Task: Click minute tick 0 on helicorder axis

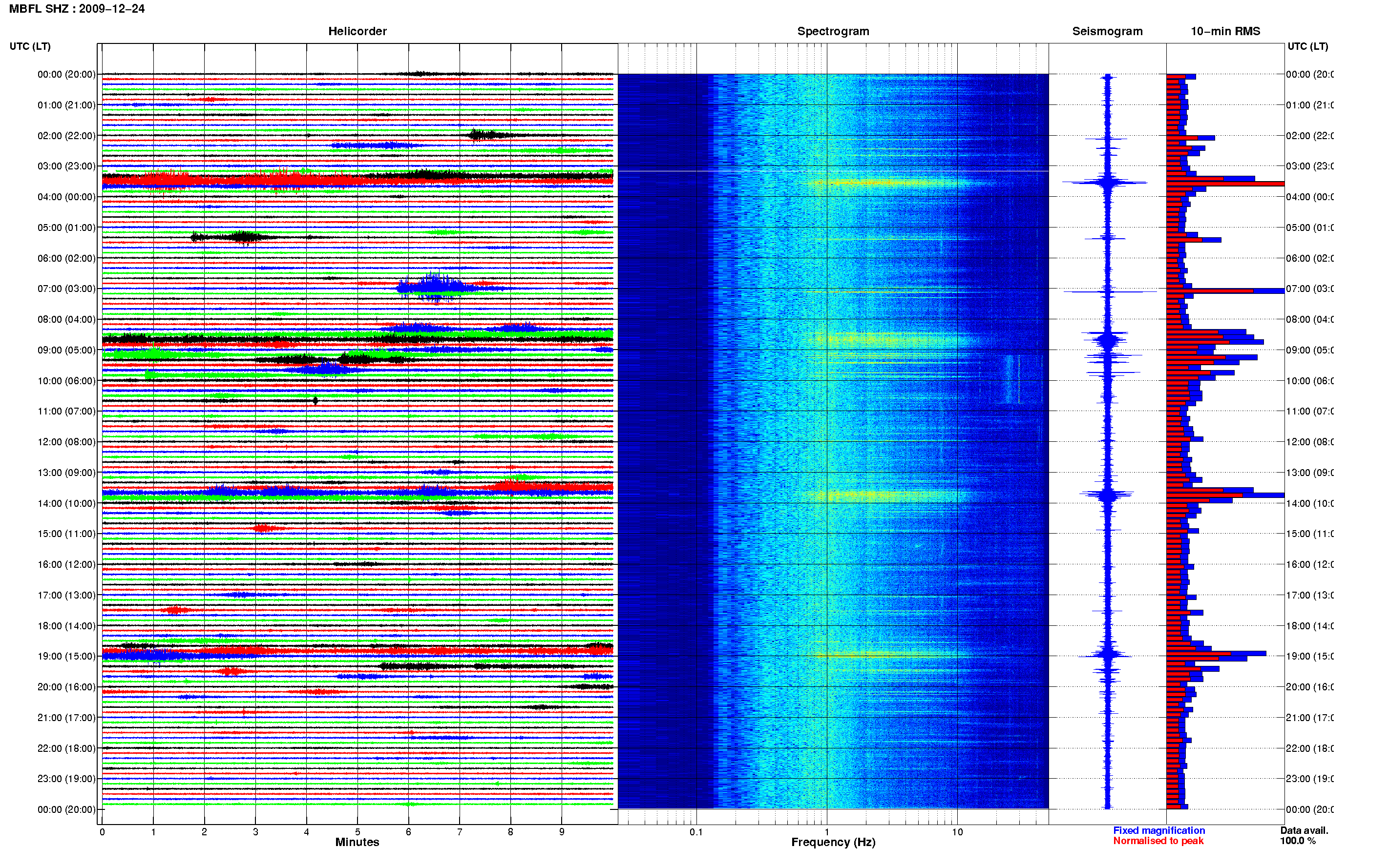Action: (x=102, y=832)
